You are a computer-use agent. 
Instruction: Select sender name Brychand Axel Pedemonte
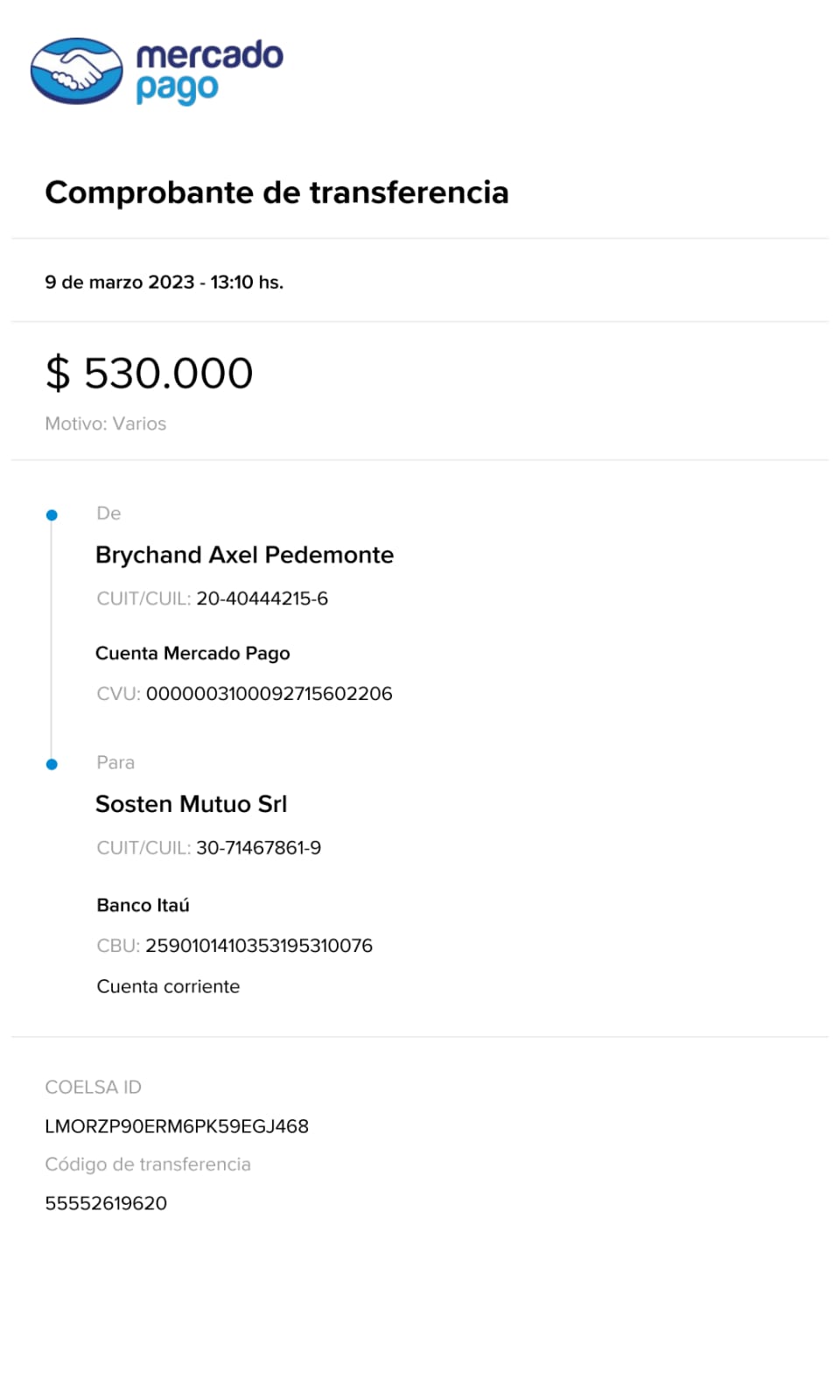(244, 556)
